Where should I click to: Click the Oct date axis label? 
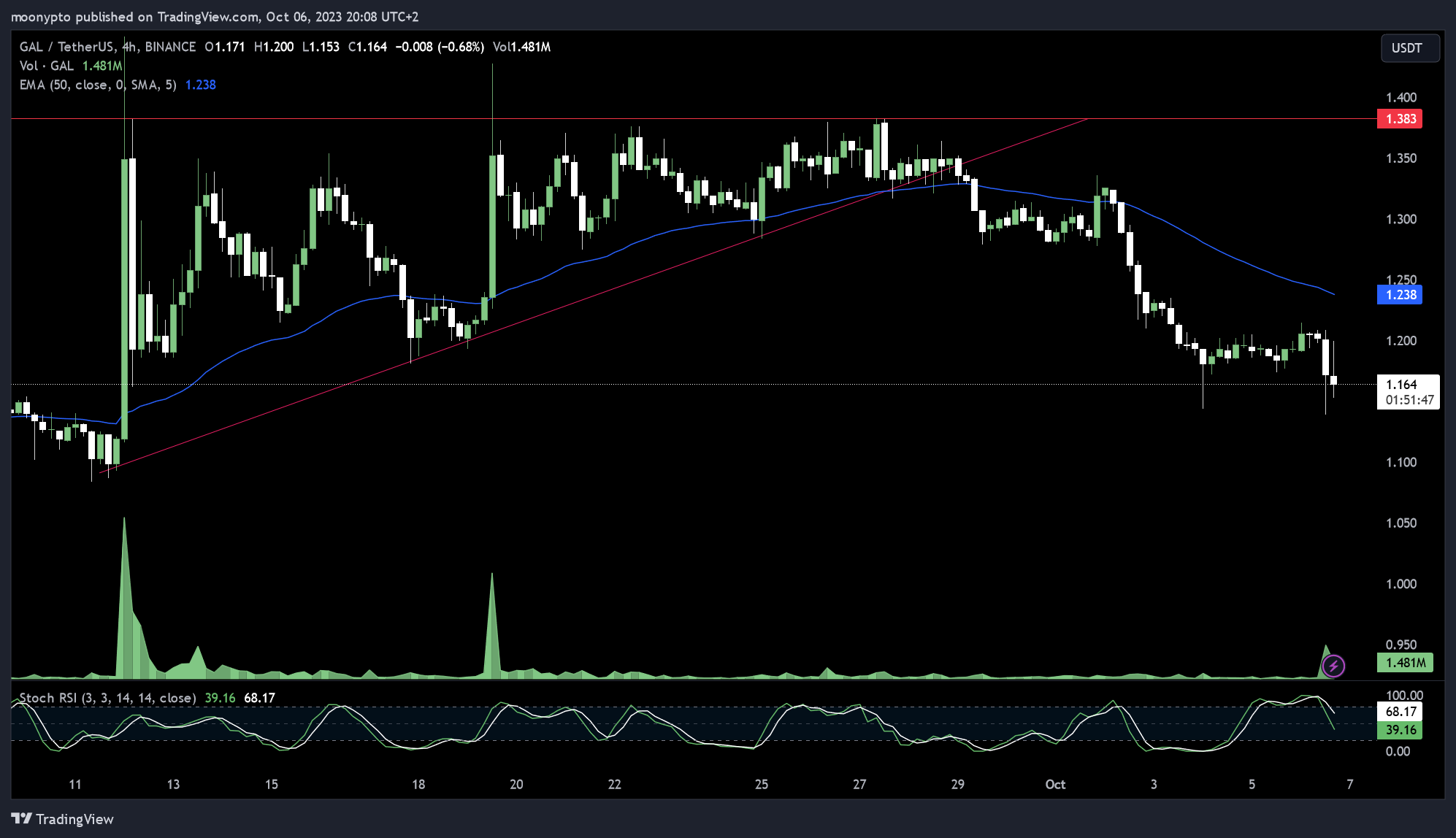point(1055,785)
